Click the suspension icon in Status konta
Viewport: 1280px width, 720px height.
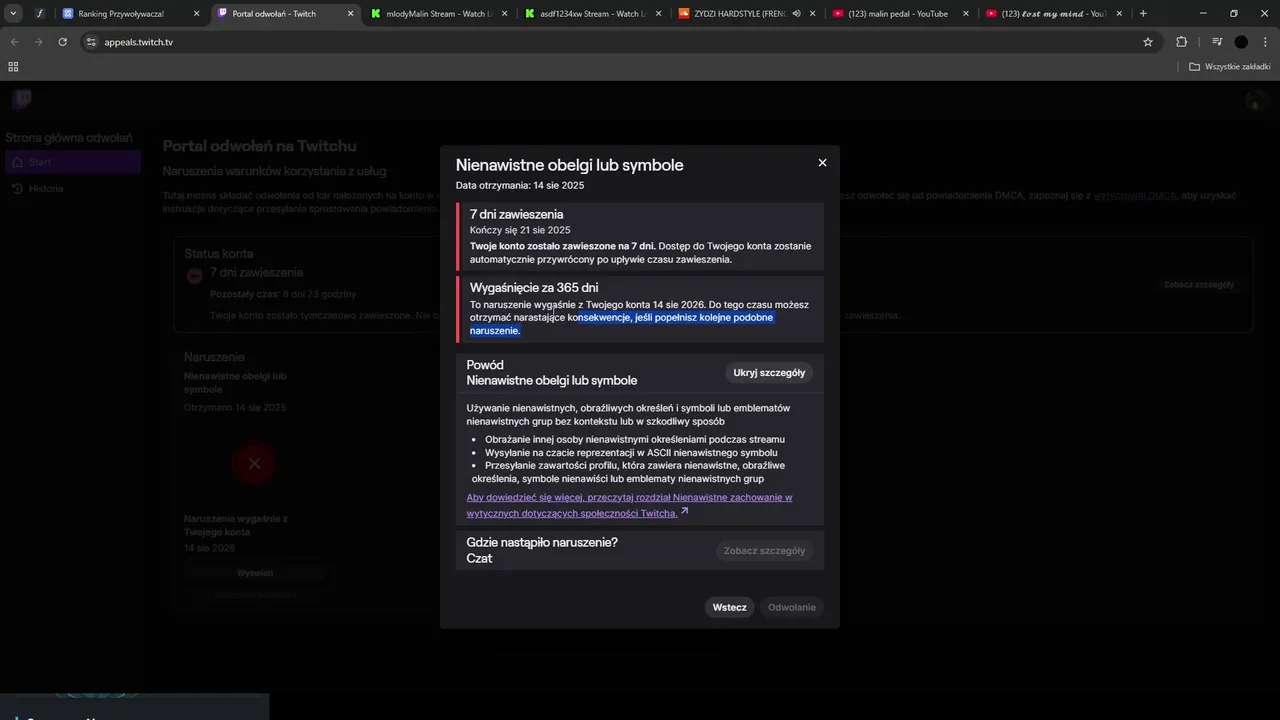click(194, 276)
